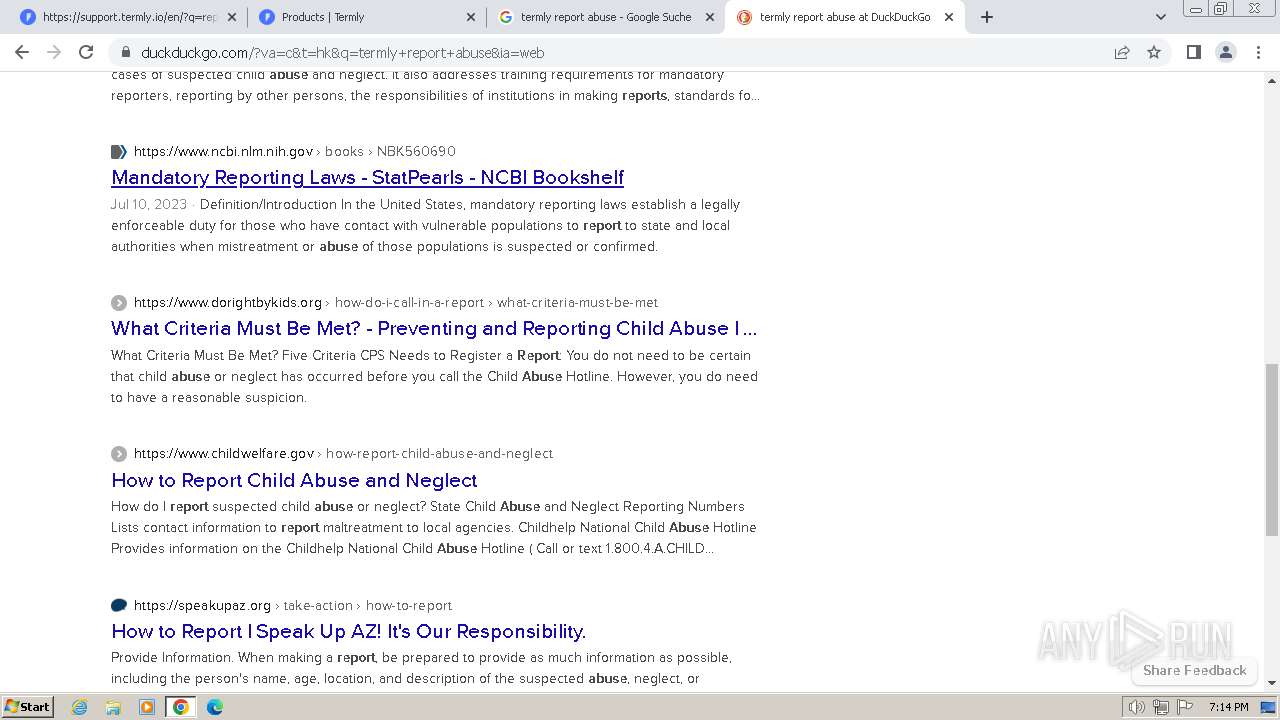Open the Windows Start menu
Image resolution: width=1280 pixels, height=720 pixels.
tap(27, 706)
